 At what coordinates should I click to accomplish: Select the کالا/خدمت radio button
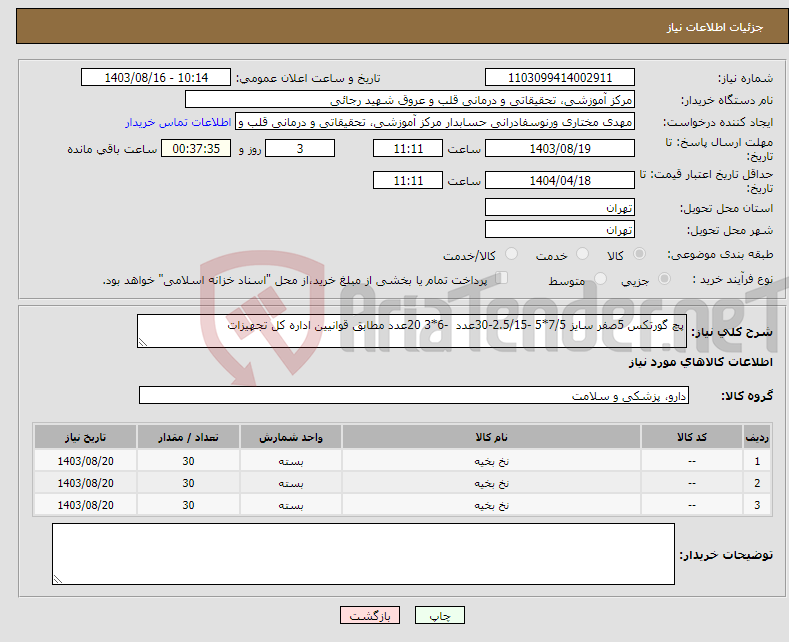click(x=511, y=254)
